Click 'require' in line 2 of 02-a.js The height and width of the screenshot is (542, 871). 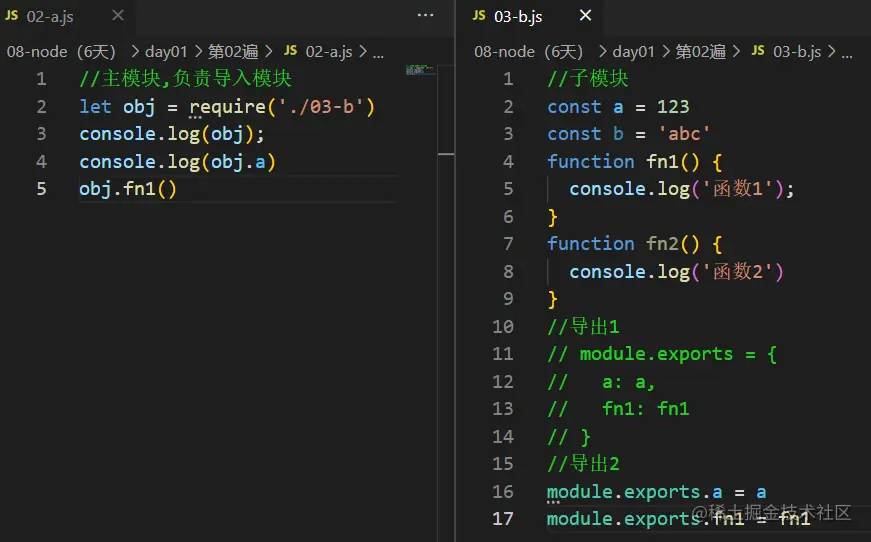coord(228,107)
